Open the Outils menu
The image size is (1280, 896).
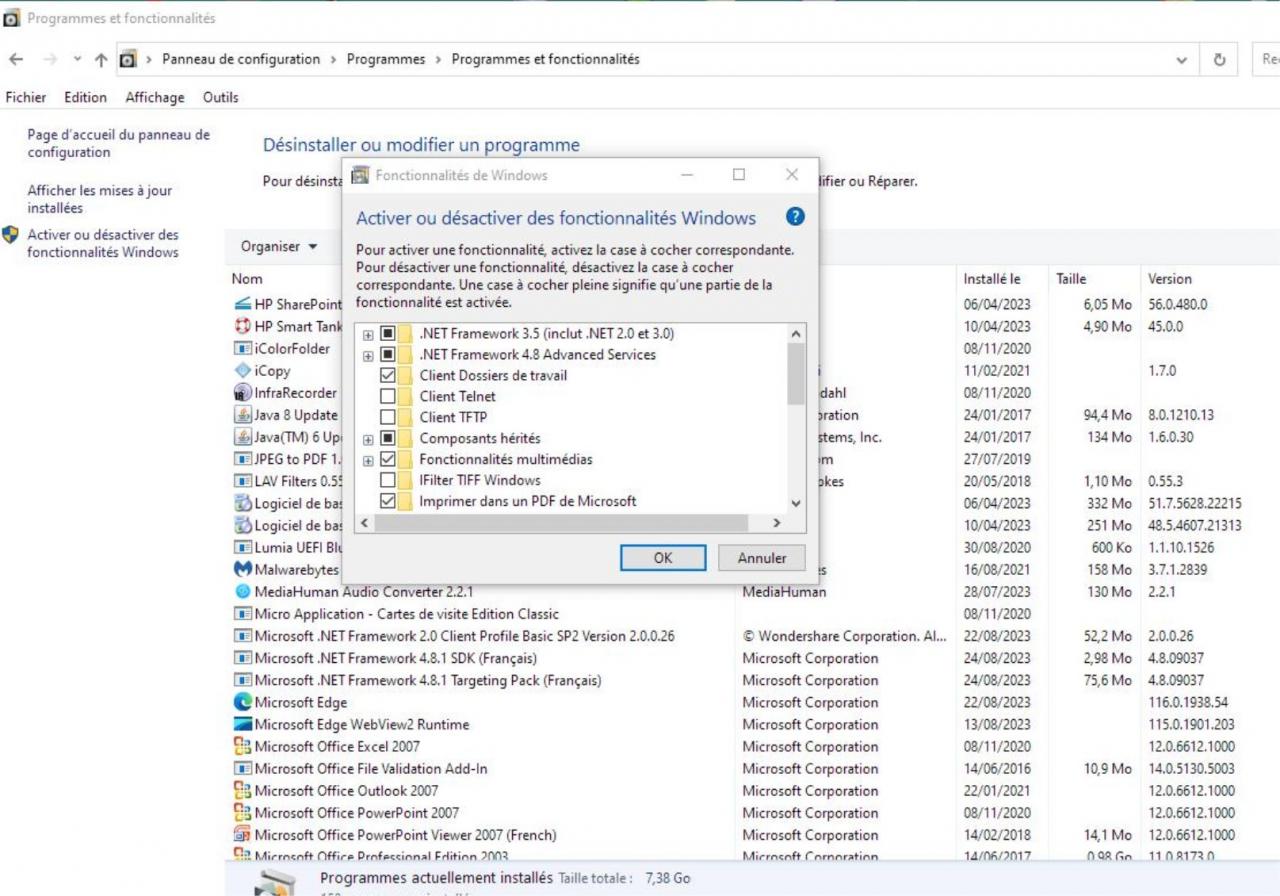coord(221,97)
